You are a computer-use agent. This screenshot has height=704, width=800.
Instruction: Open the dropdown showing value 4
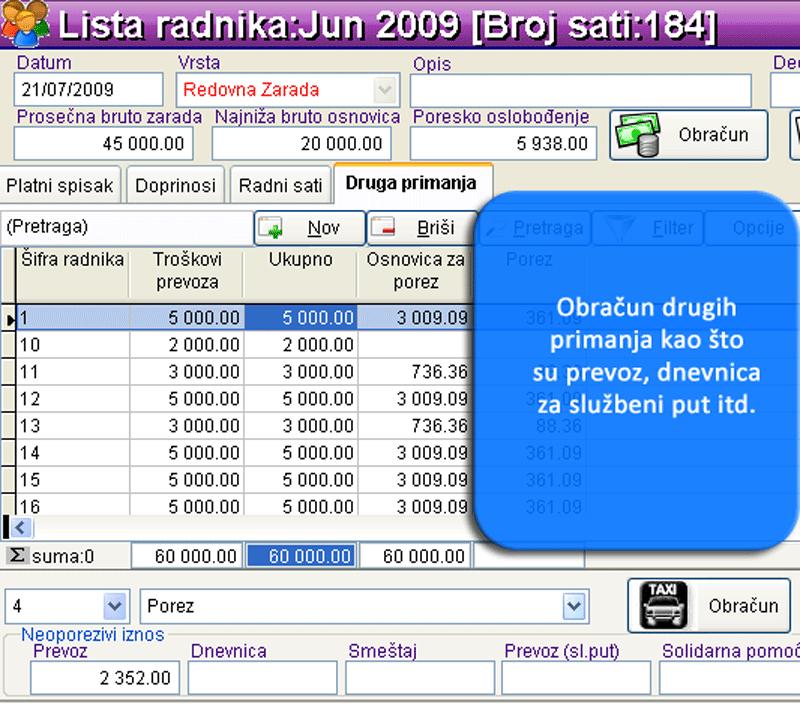tap(114, 606)
